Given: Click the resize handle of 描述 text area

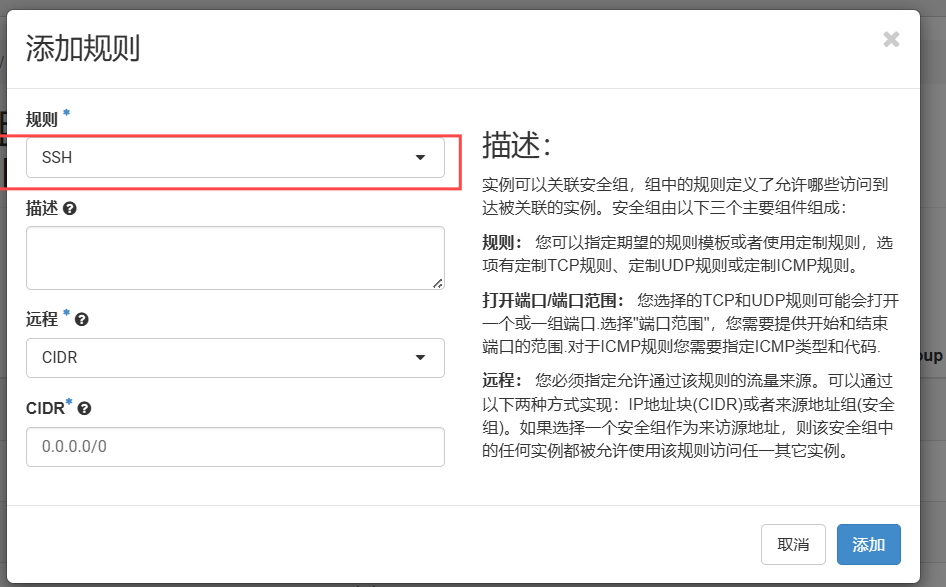Looking at the screenshot, I should [x=438, y=283].
